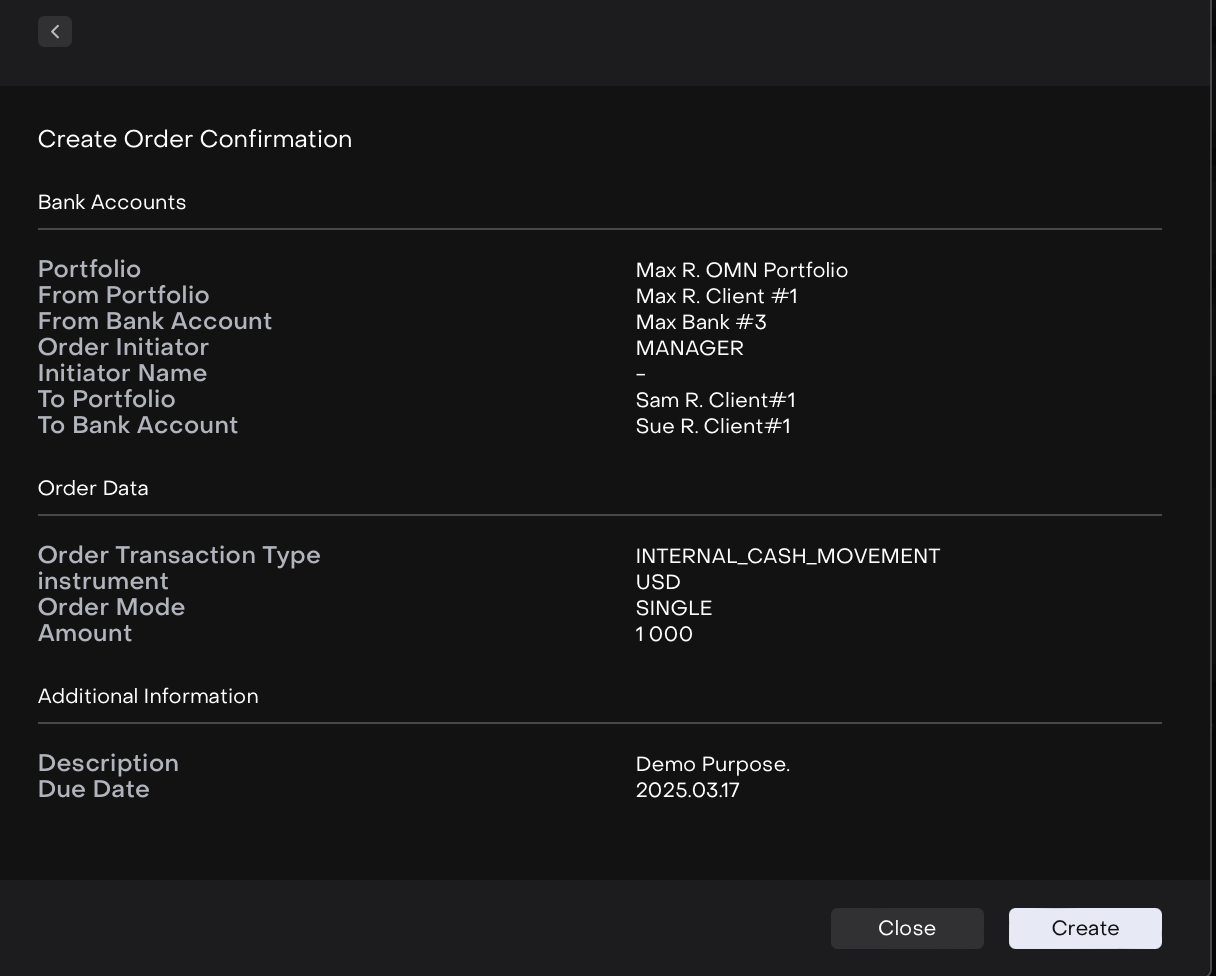Select the 1 000 amount value
The height and width of the screenshot is (976, 1216).
(x=664, y=634)
